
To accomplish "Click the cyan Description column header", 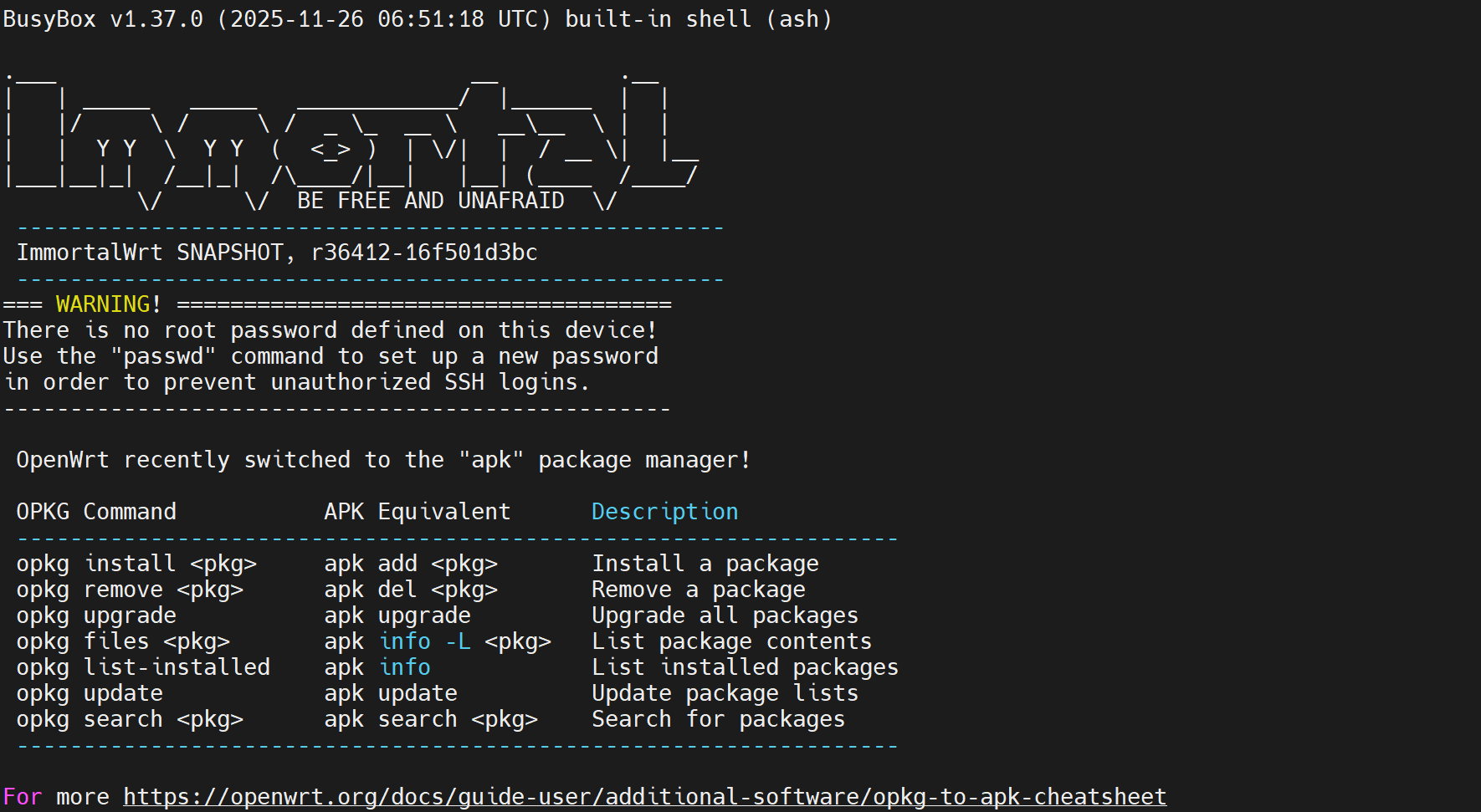I will point(664,512).
